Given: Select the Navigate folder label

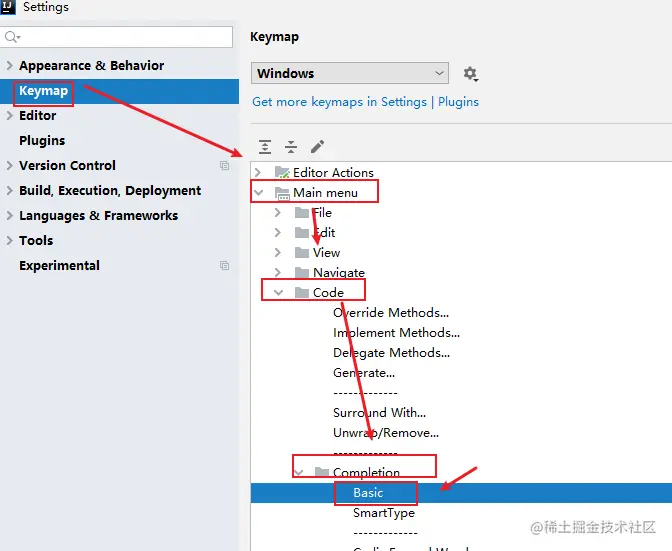Looking at the screenshot, I should [x=339, y=273].
